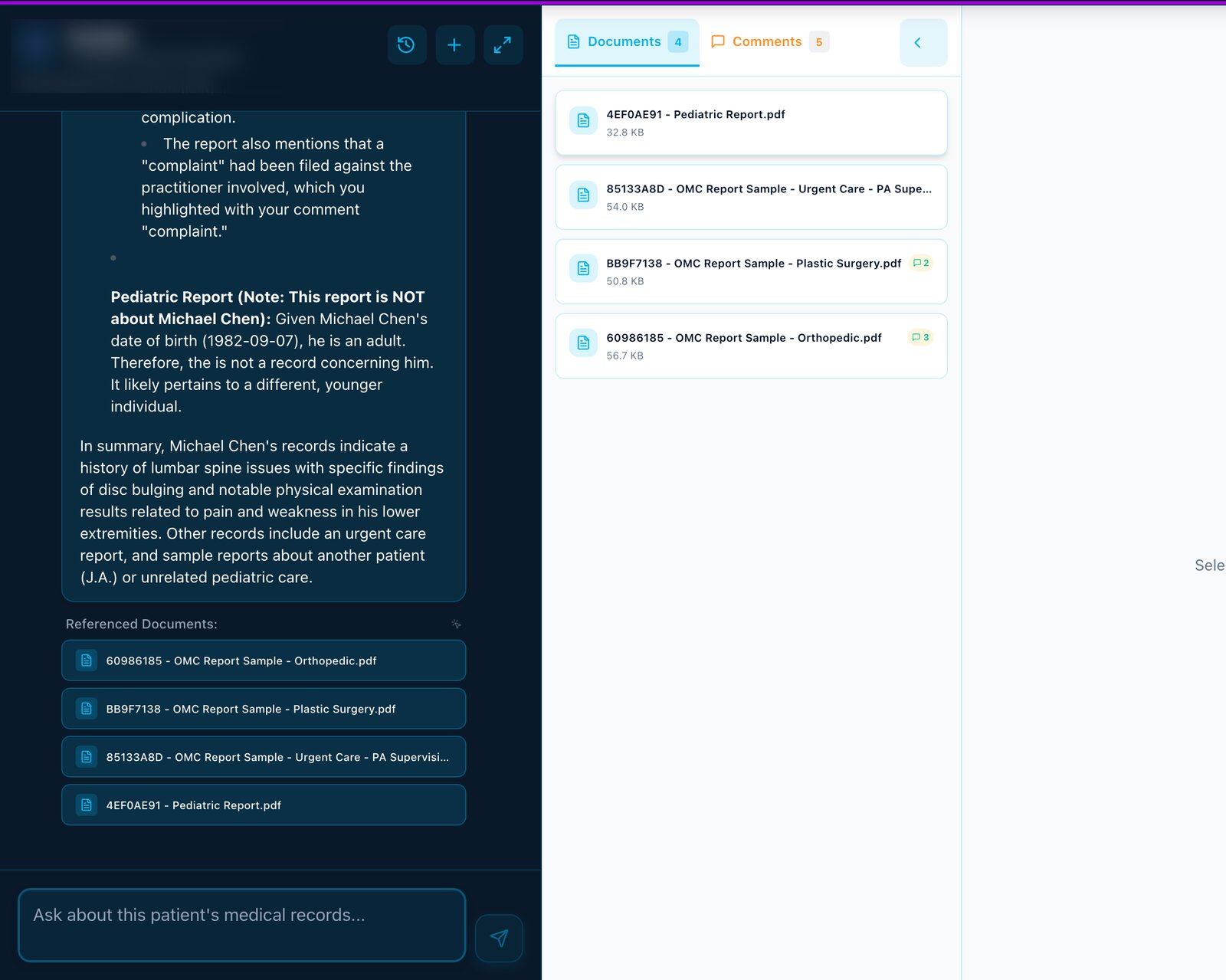The image size is (1226, 980).
Task: Open chat history clock icon
Action: (407, 44)
